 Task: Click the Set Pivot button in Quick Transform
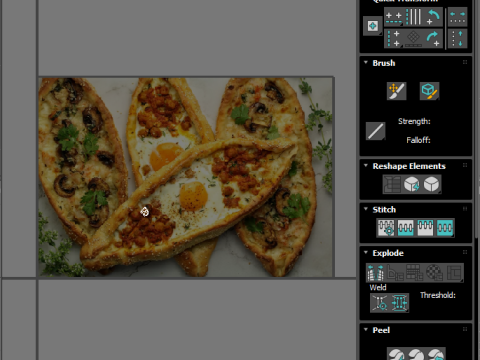coord(373,26)
